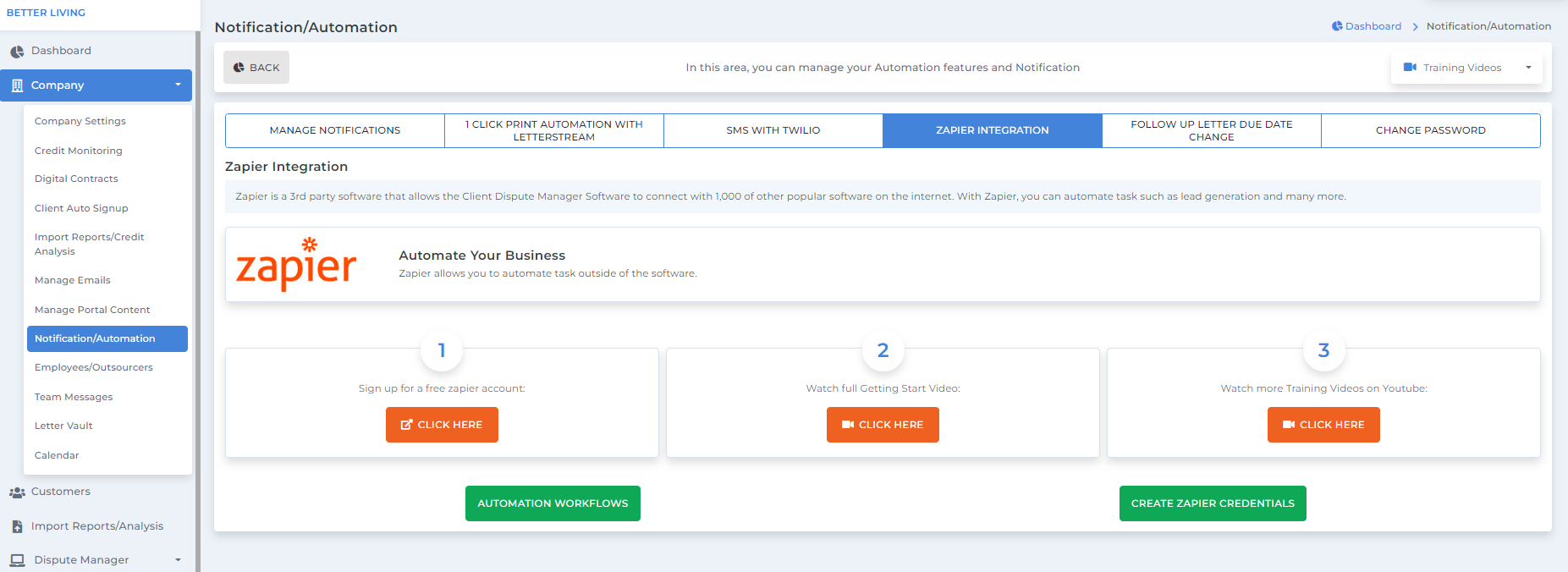
Task: Open Follow Up Letter Due Date Change tab
Action: pos(1212,130)
